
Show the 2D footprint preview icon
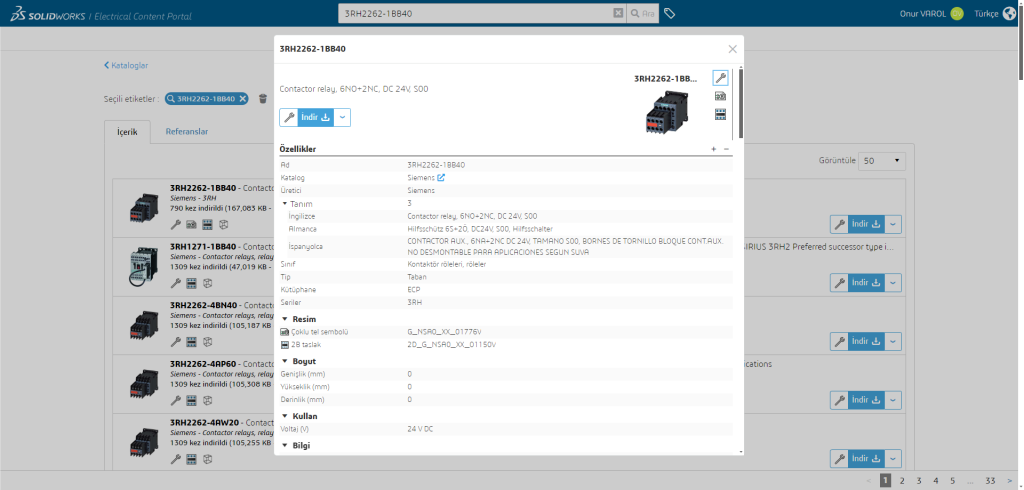[720, 114]
